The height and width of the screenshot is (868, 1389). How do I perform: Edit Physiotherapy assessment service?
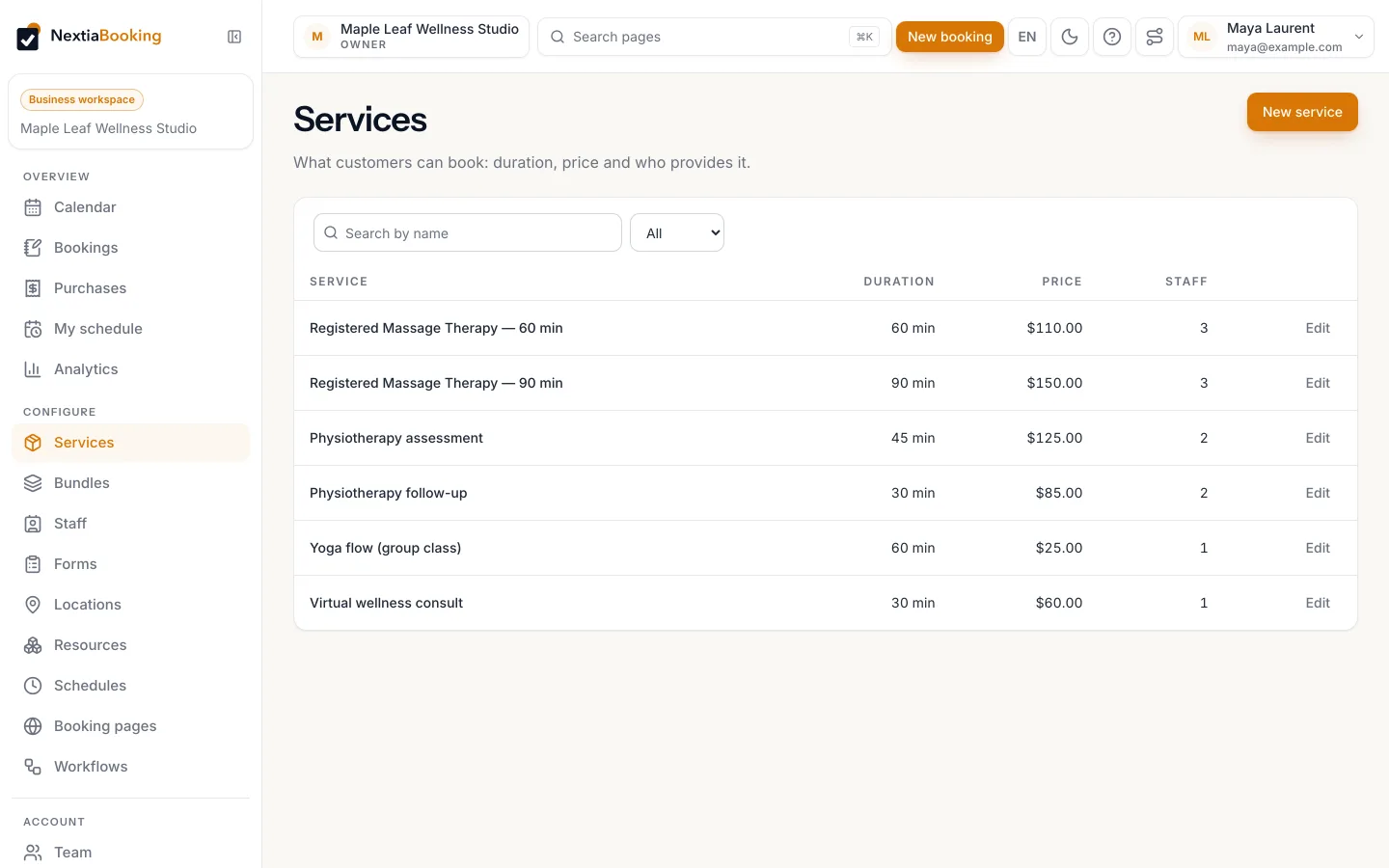1318,438
